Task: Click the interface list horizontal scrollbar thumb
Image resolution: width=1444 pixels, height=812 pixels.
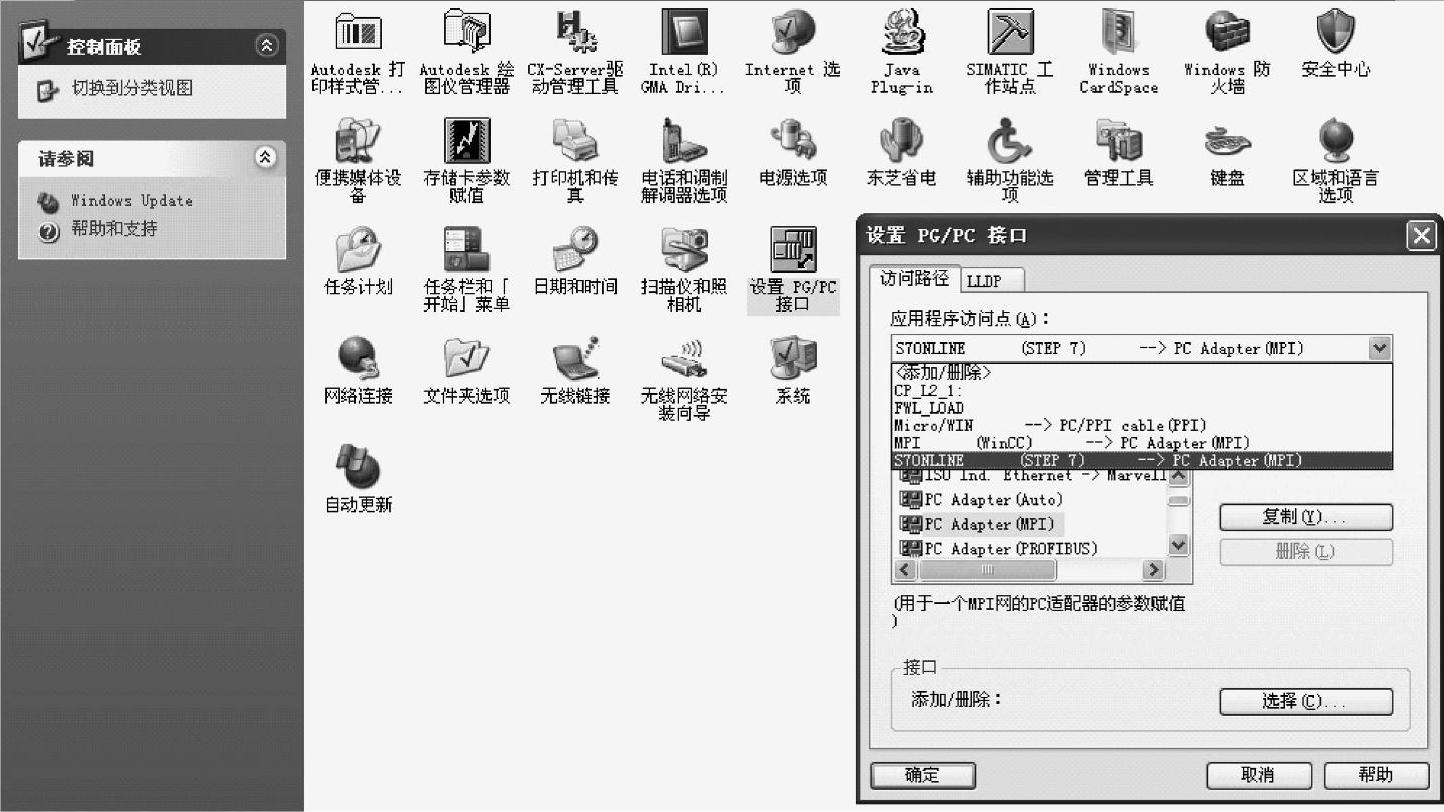Action: coord(987,570)
